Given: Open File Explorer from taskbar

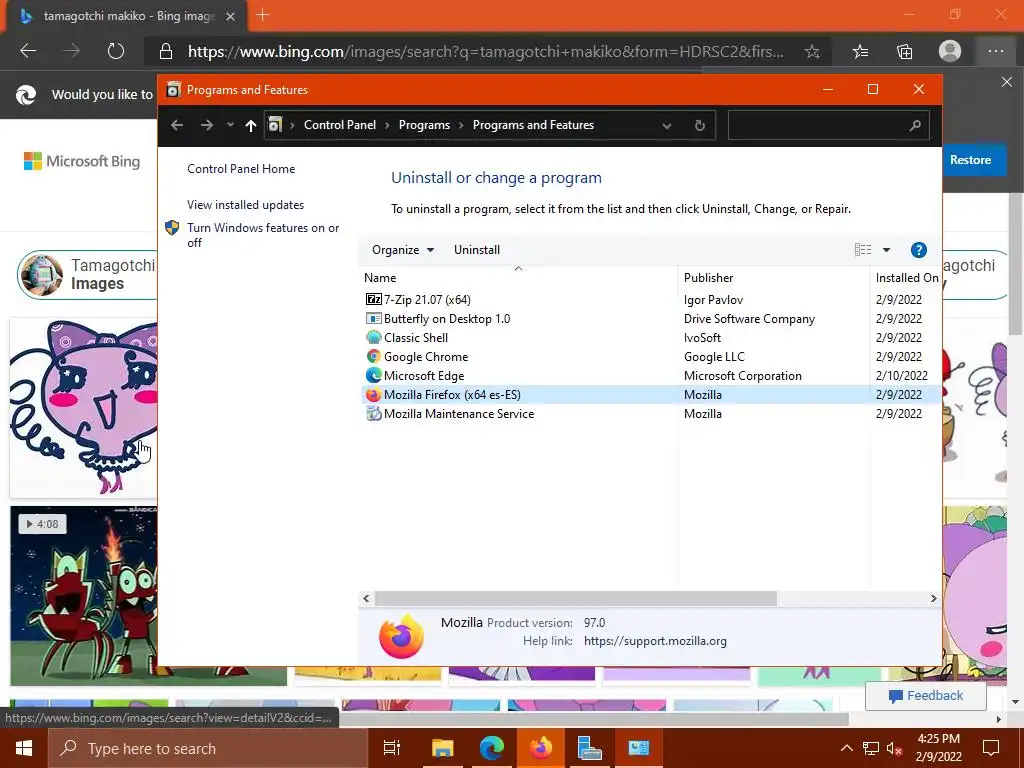Looking at the screenshot, I should (442, 748).
